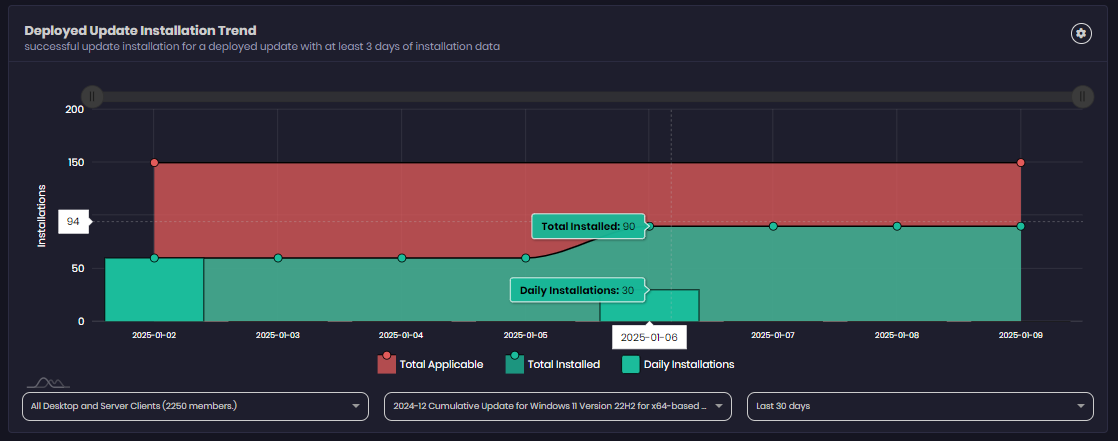This screenshot has width=1118, height=441.
Task: Grab the left range slider handle
Action: (92, 96)
